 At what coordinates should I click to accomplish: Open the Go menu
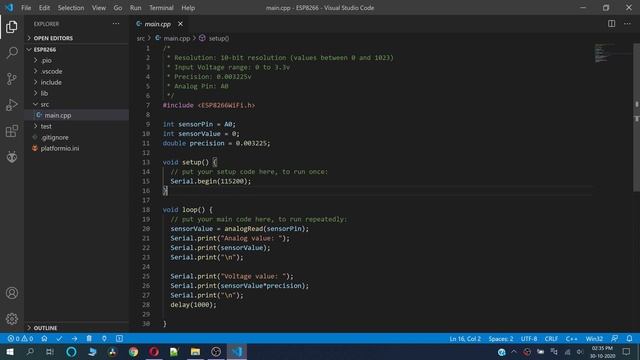pos(118,8)
